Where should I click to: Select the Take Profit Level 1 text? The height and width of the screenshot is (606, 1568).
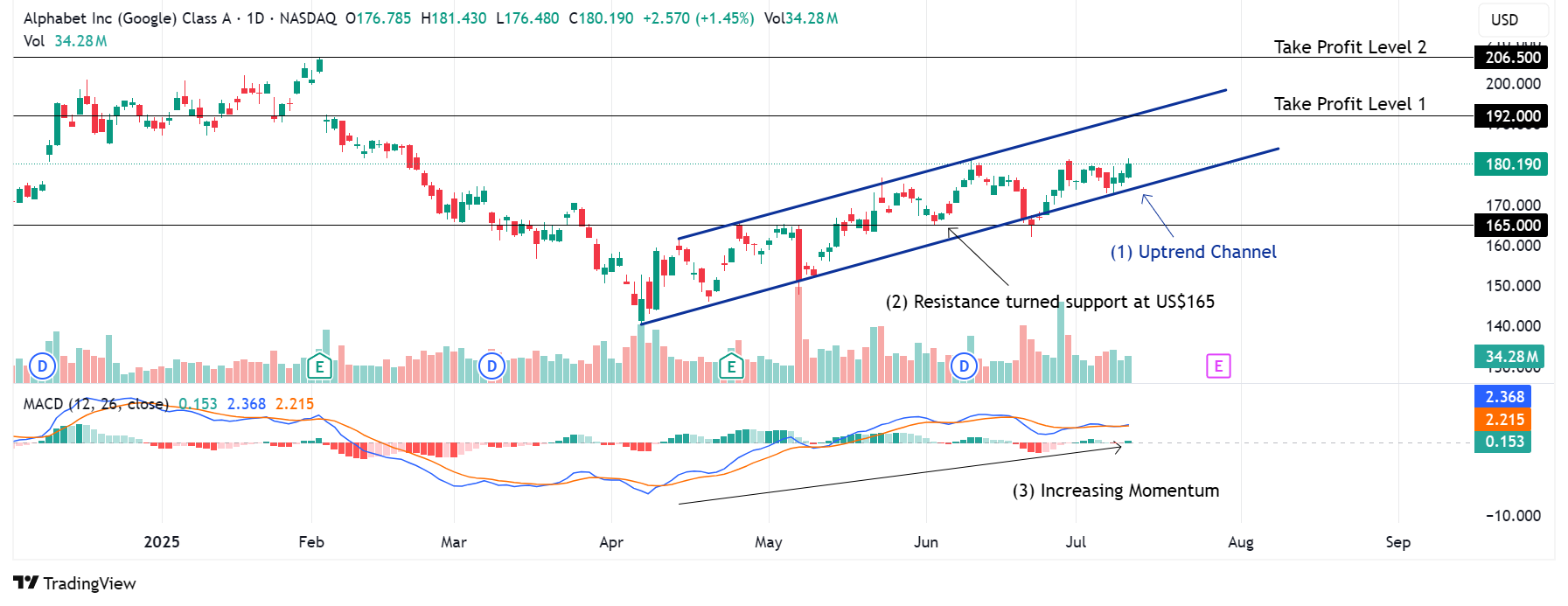pos(1349,104)
